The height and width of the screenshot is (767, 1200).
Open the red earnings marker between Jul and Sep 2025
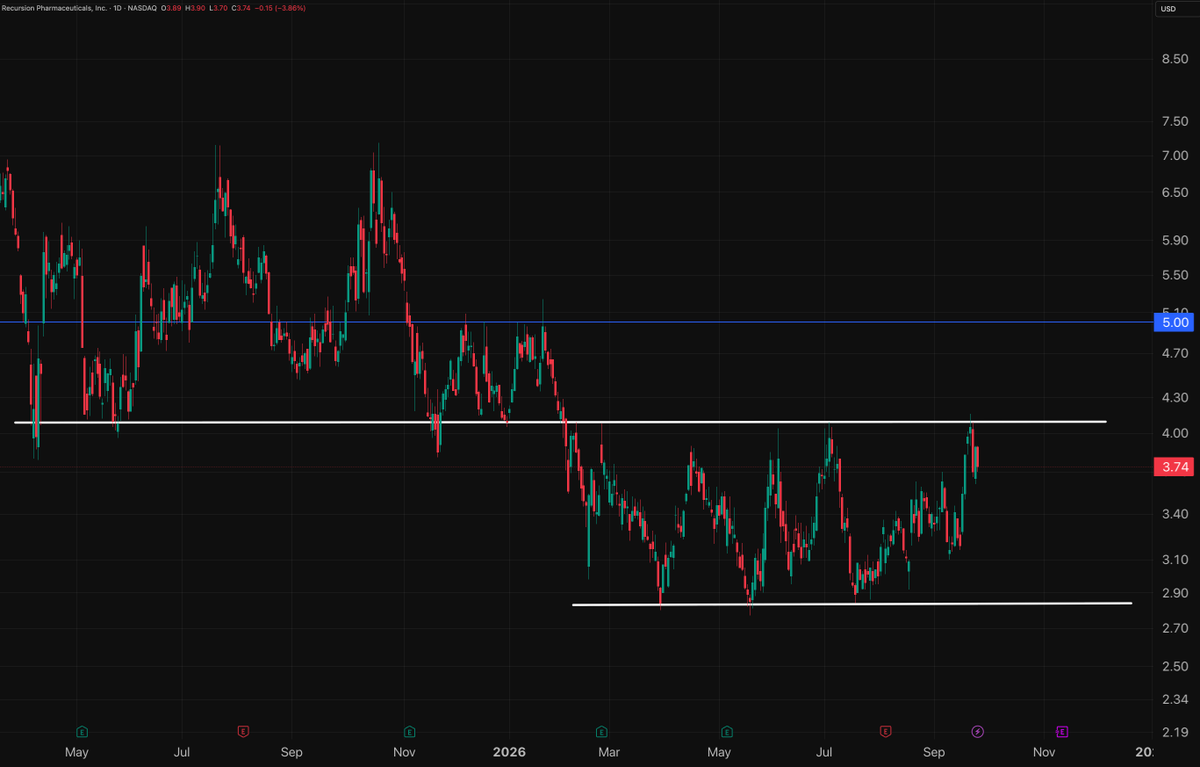click(243, 731)
